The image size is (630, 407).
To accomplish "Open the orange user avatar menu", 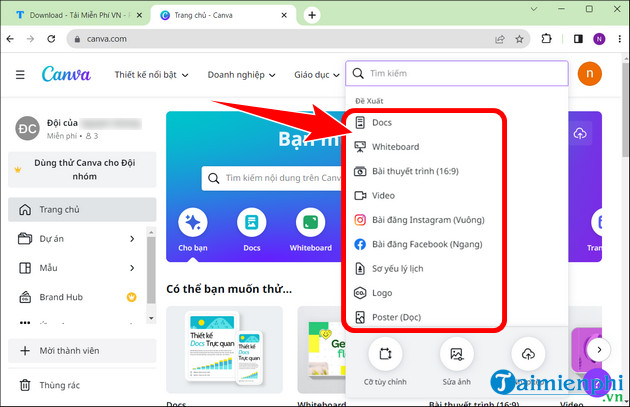I will [x=589, y=74].
